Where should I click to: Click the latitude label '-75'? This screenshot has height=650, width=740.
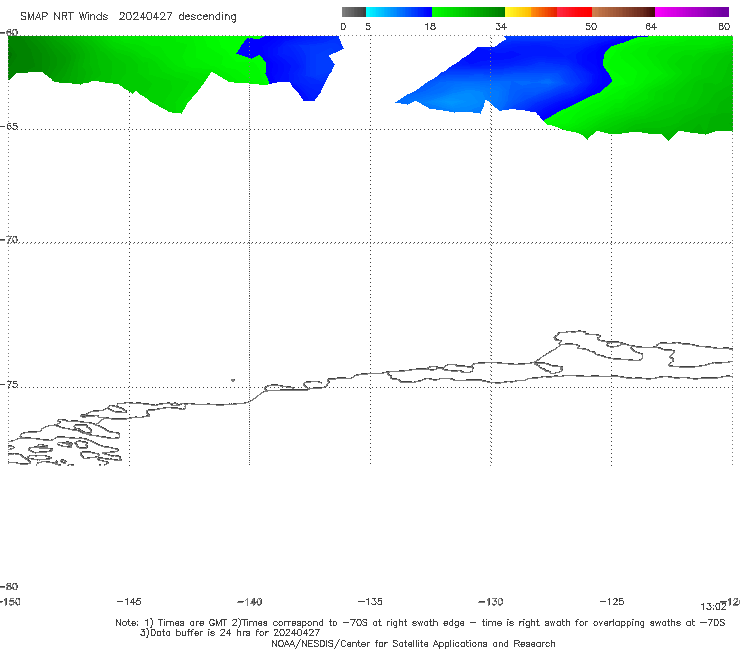pos(9,384)
